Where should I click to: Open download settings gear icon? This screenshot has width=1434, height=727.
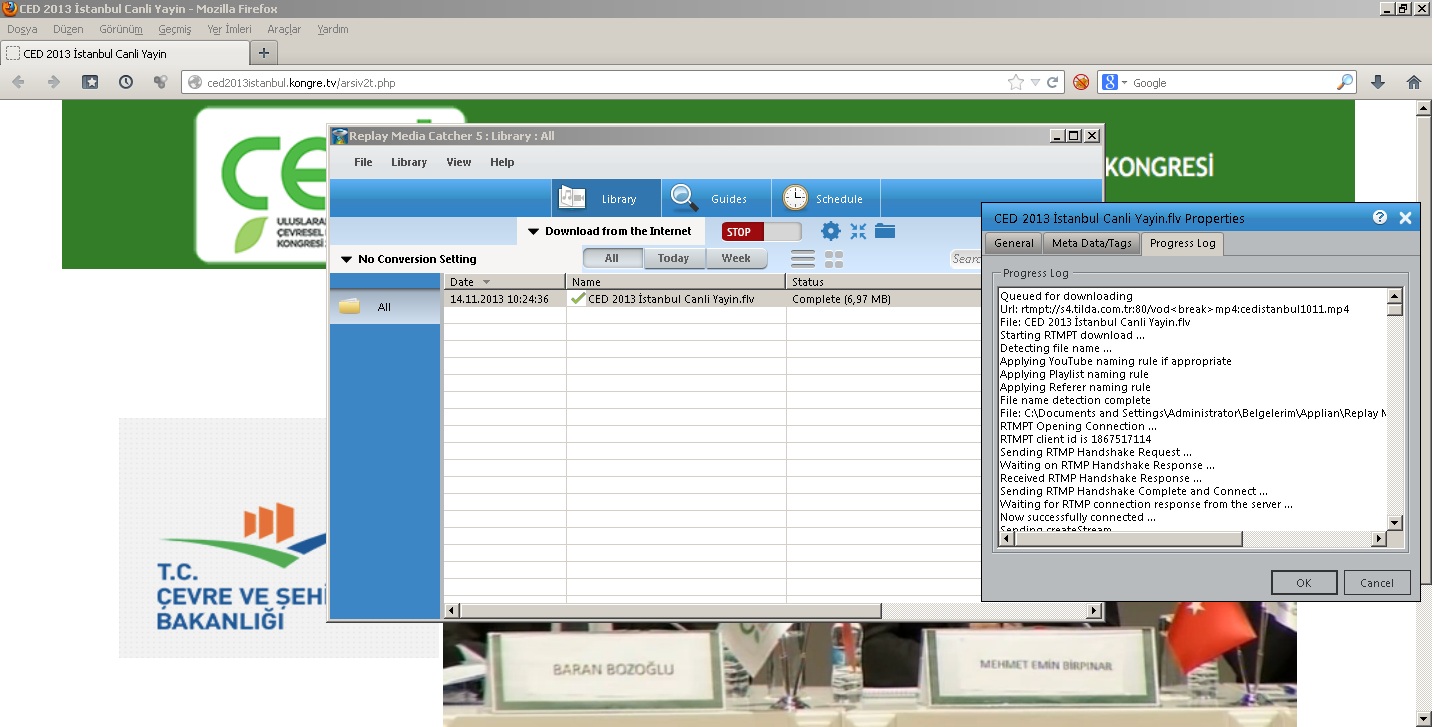tap(831, 231)
